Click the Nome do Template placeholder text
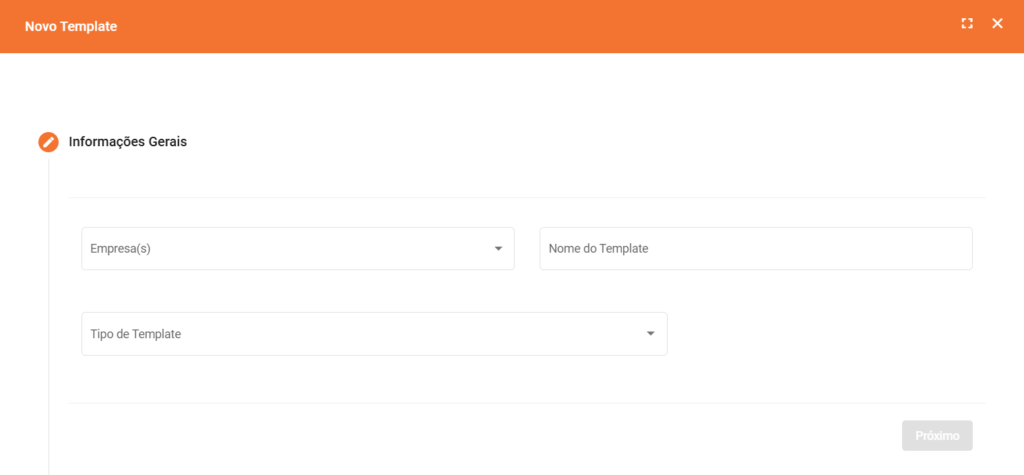1024x475 pixels. click(598, 249)
